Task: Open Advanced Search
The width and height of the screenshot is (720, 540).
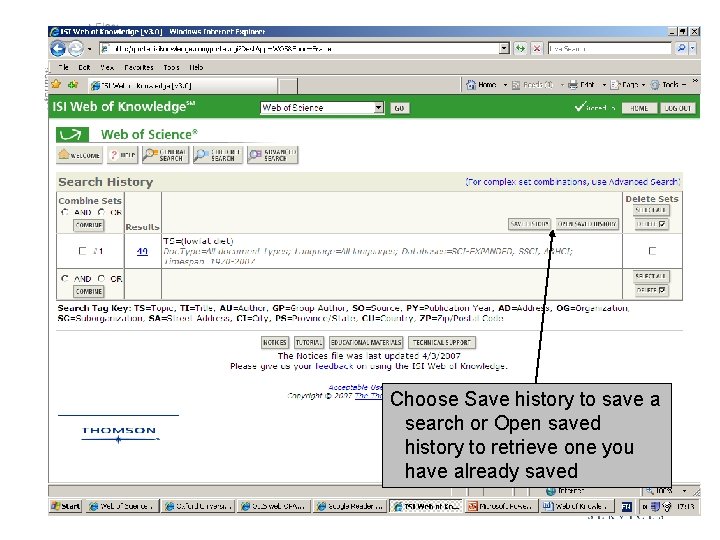Action: tap(273, 155)
